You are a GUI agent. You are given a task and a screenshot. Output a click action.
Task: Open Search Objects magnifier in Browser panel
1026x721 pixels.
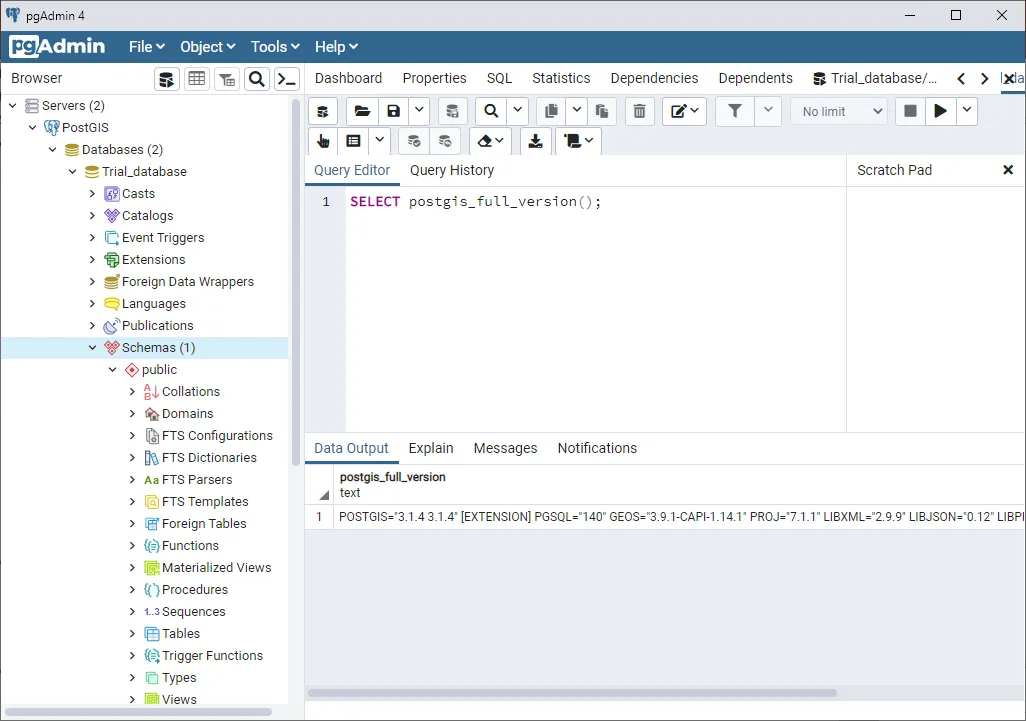click(257, 79)
